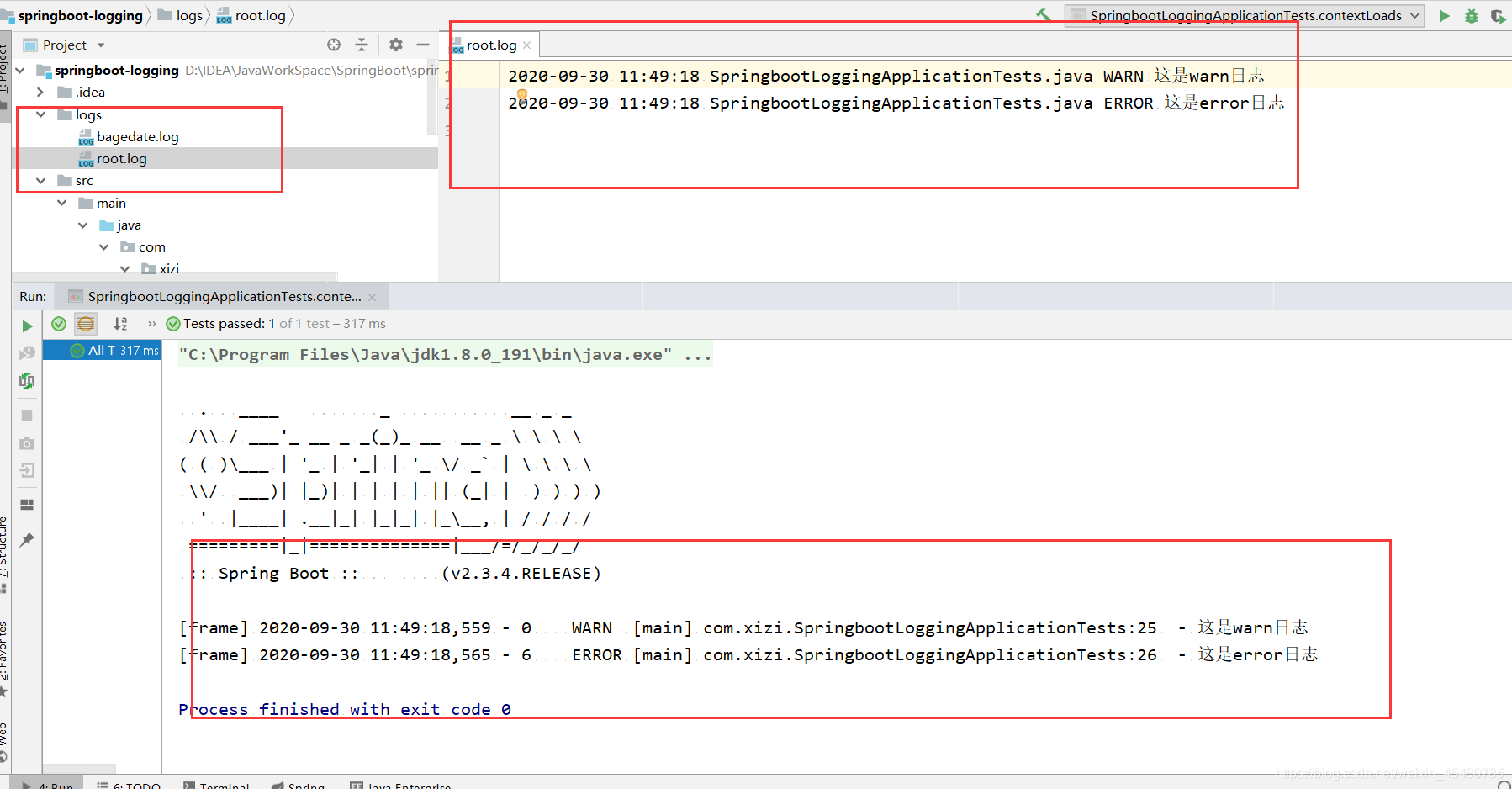Click the console ERROR log line

point(748,654)
